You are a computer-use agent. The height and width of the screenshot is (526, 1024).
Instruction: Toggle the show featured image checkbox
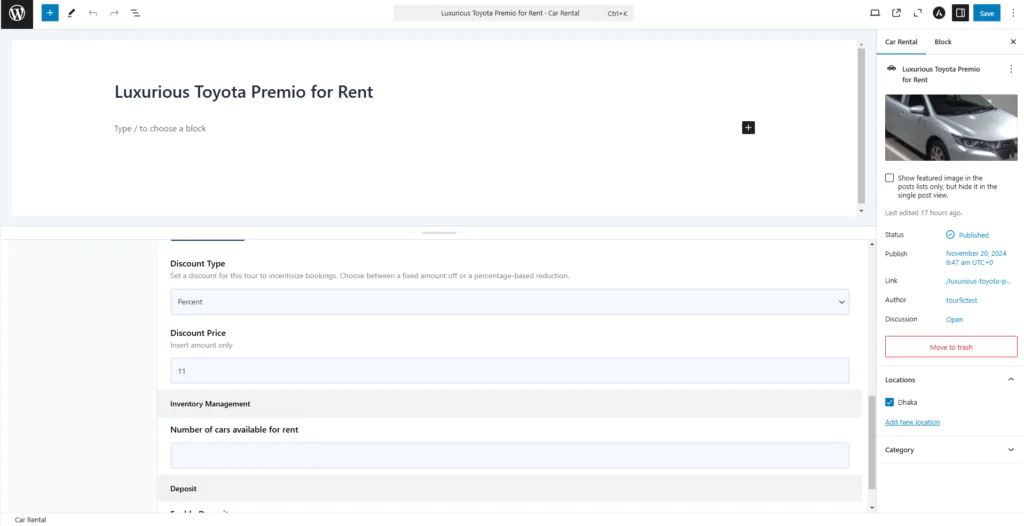pos(889,178)
